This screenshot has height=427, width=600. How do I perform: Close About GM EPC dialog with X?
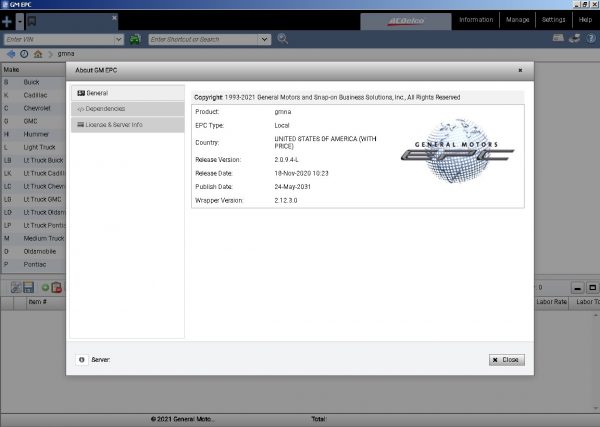[520, 70]
